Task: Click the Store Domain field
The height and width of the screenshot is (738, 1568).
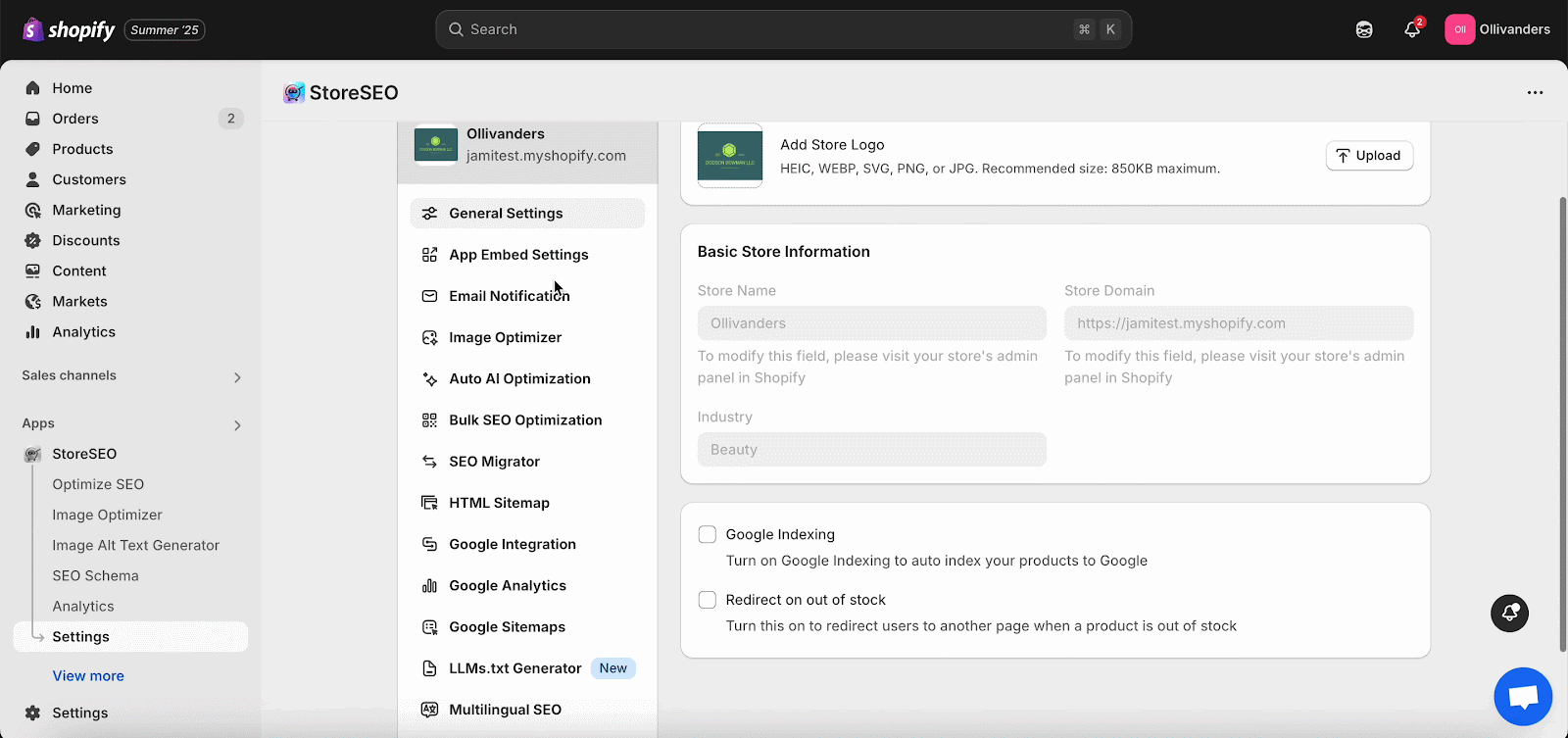Action: coord(1239,323)
